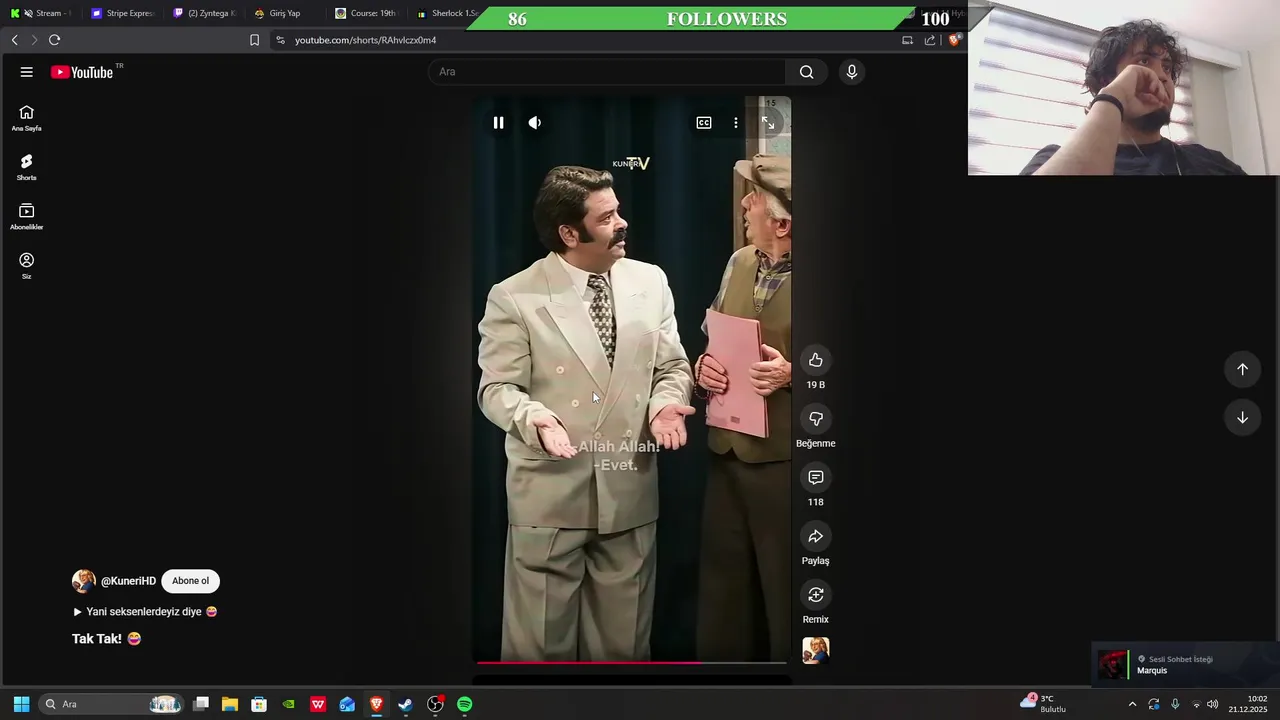Switch to the Course: 19th browser tab

(366, 13)
